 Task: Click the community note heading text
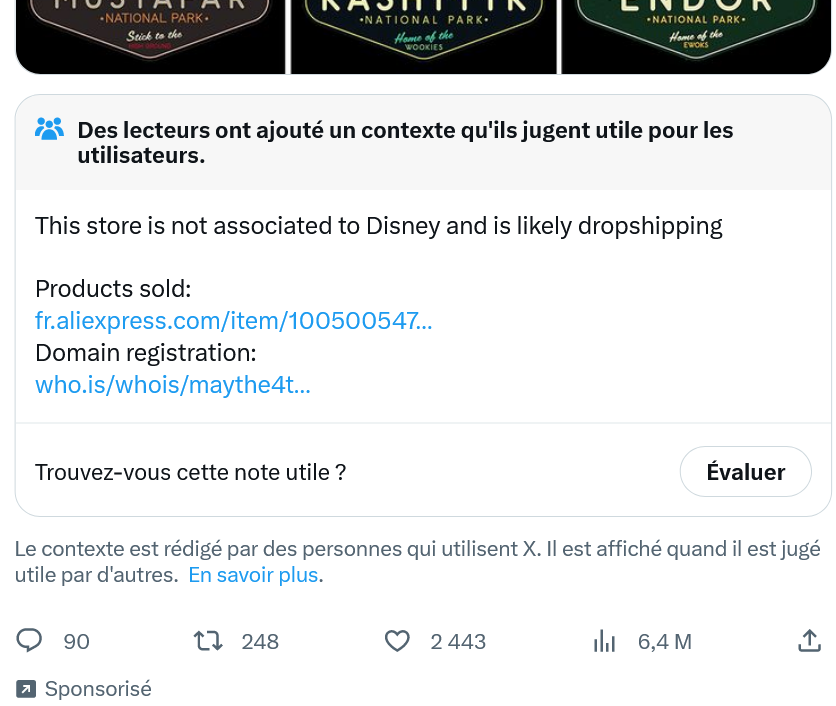pos(405,143)
